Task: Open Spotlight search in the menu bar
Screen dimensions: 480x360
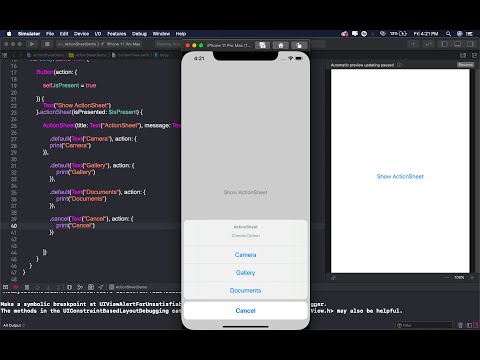Action: (x=448, y=34)
